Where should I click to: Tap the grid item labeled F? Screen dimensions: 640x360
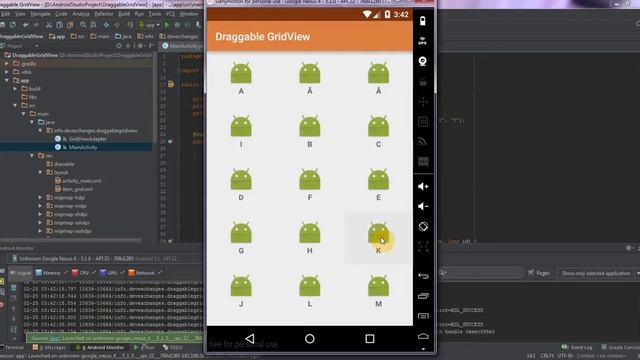tap(309, 185)
